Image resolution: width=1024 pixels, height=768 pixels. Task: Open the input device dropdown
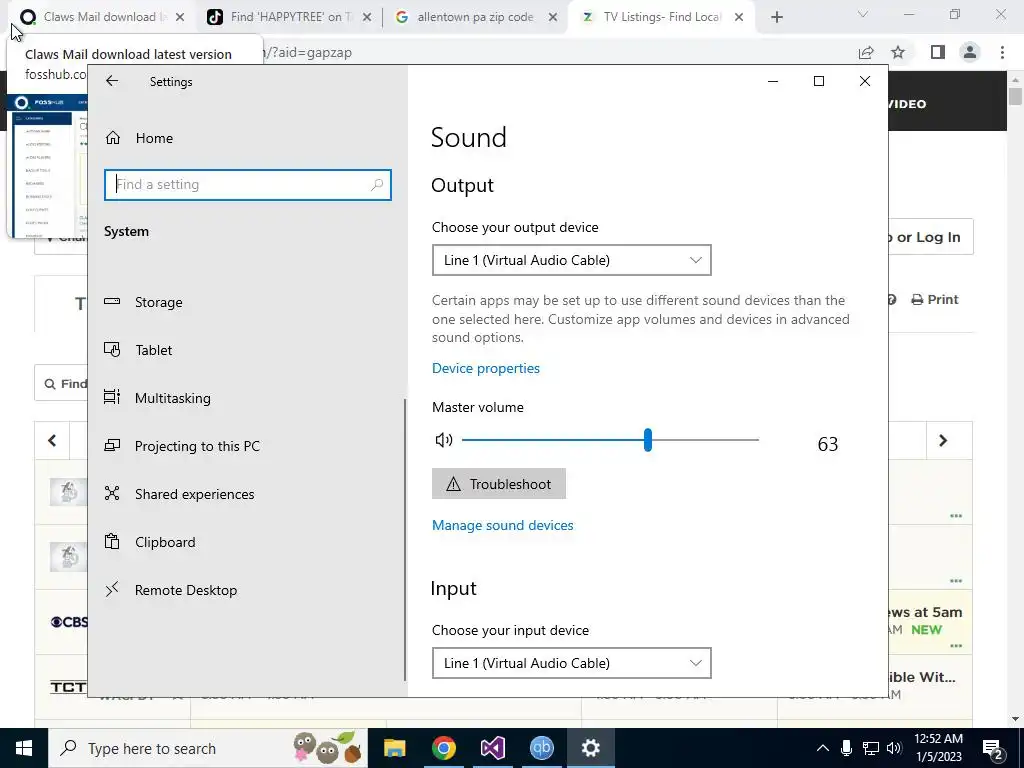click(x=571, y=663)
